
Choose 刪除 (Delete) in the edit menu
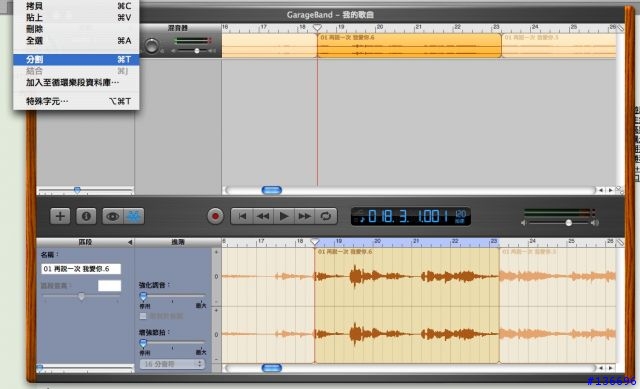(76, 29)
